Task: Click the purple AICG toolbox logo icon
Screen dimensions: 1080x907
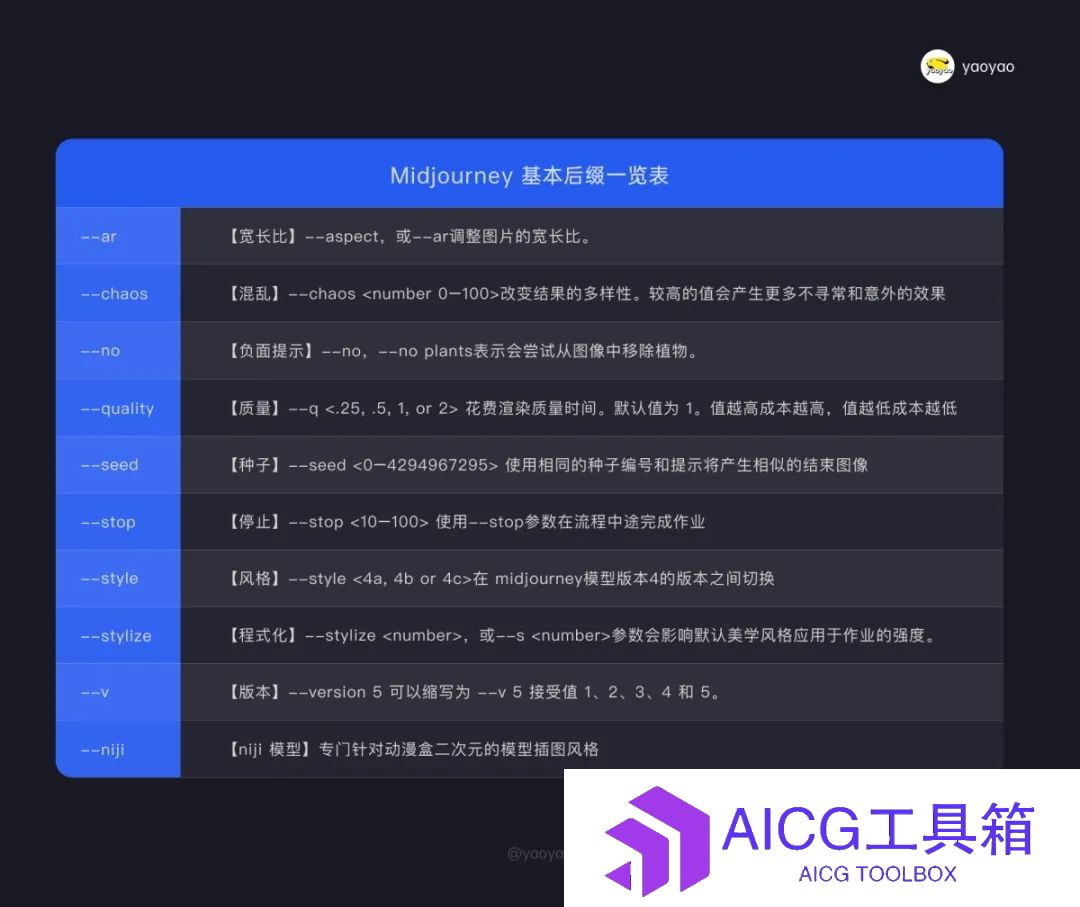Action: (657, 841)
